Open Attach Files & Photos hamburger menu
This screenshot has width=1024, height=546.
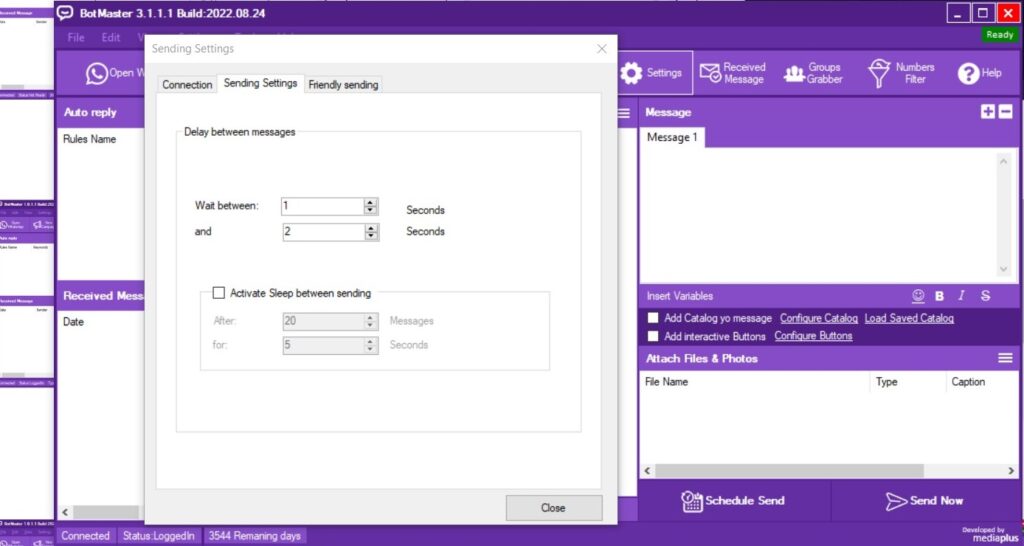(1005, 358)
